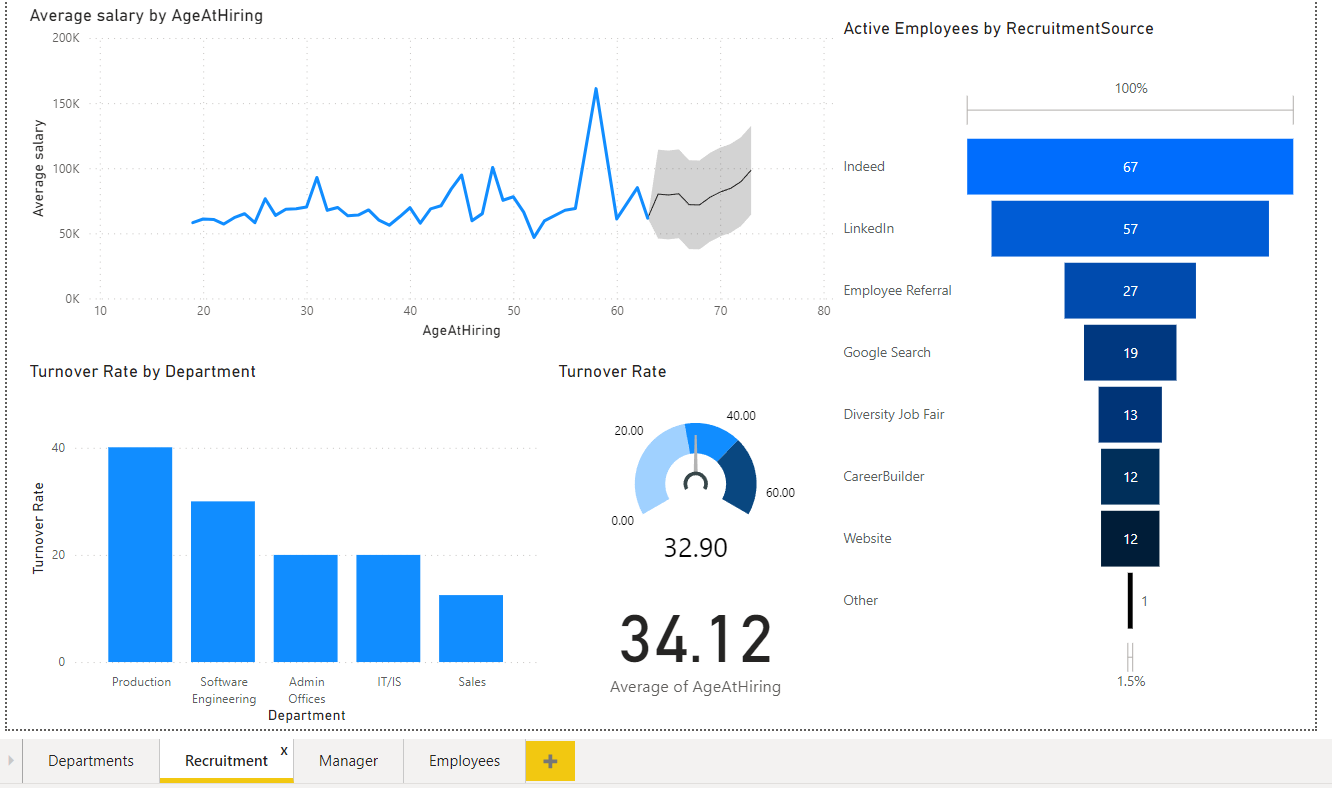
Task: Switch to the Manager page tab
Action: coord(348,761)
